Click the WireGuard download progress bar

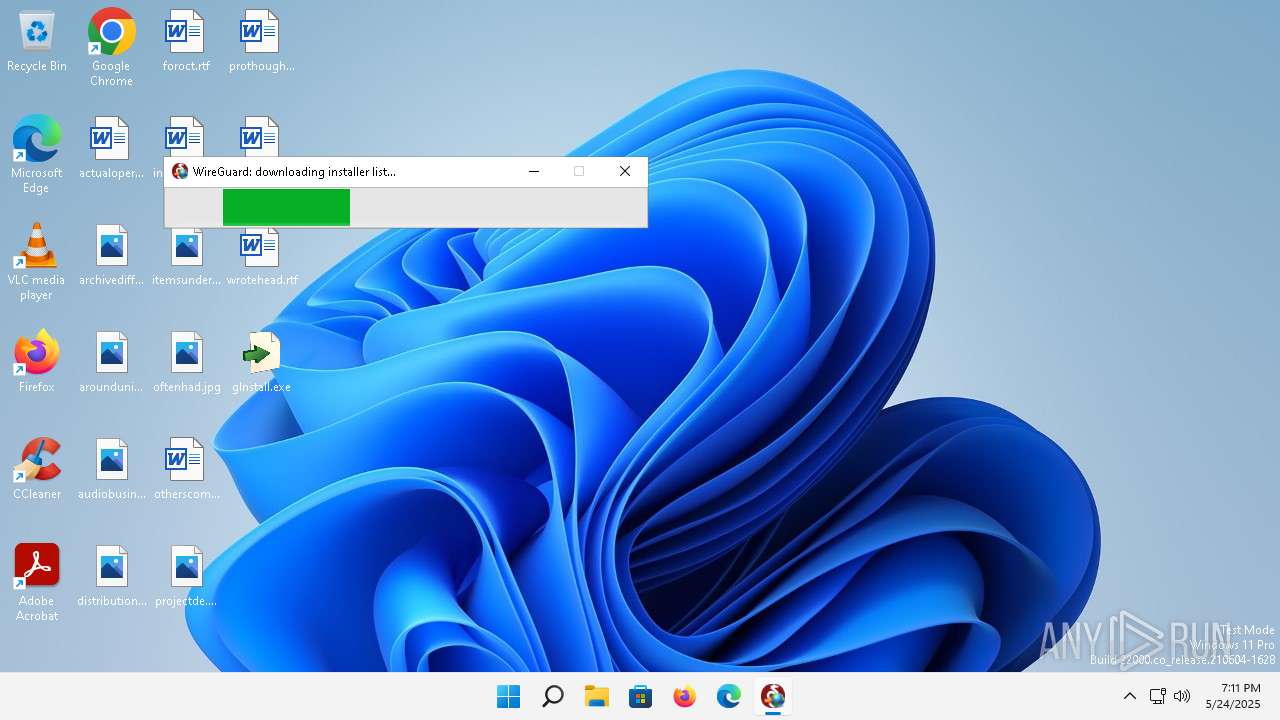click(406, 207)
